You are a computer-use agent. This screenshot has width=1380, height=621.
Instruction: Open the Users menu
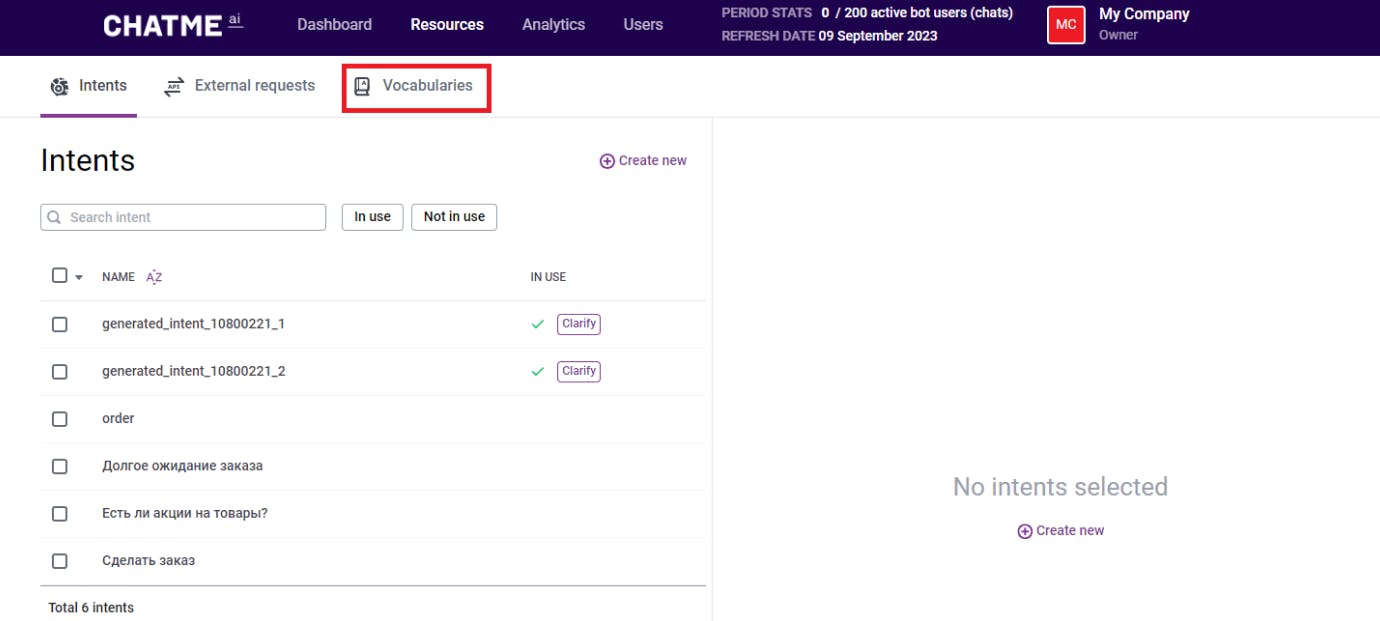click(x=643, y=25)
